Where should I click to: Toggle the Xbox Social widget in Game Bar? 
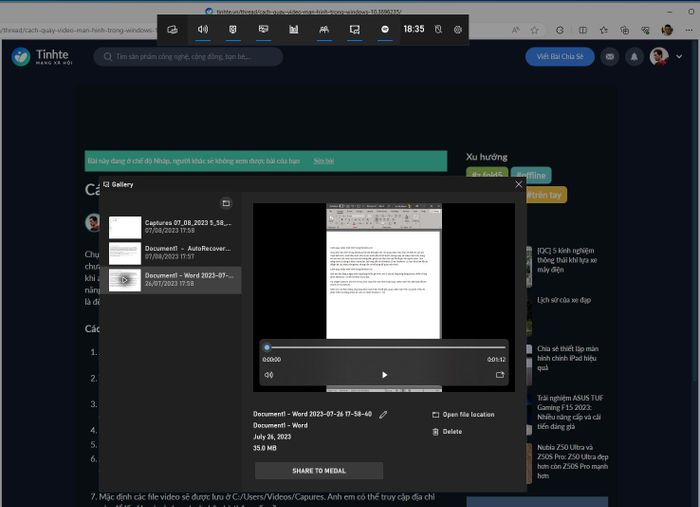point(324,29)
